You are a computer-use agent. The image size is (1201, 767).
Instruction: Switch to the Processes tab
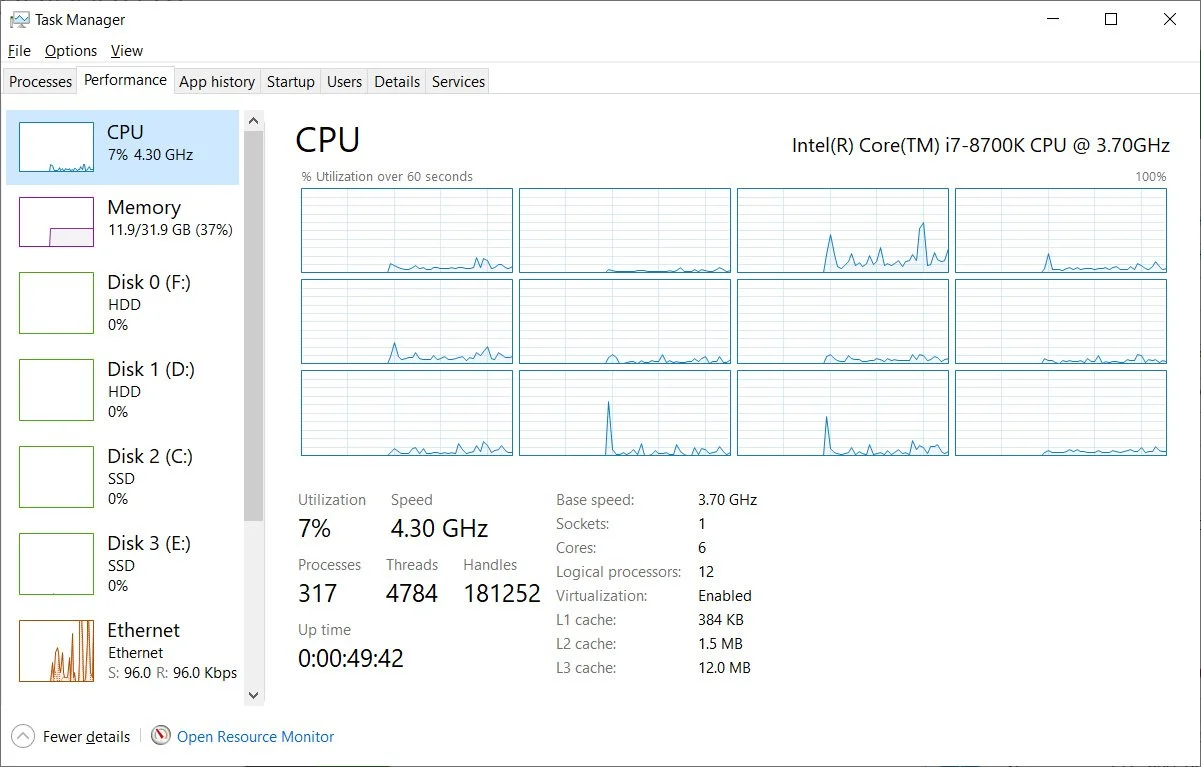41,82
